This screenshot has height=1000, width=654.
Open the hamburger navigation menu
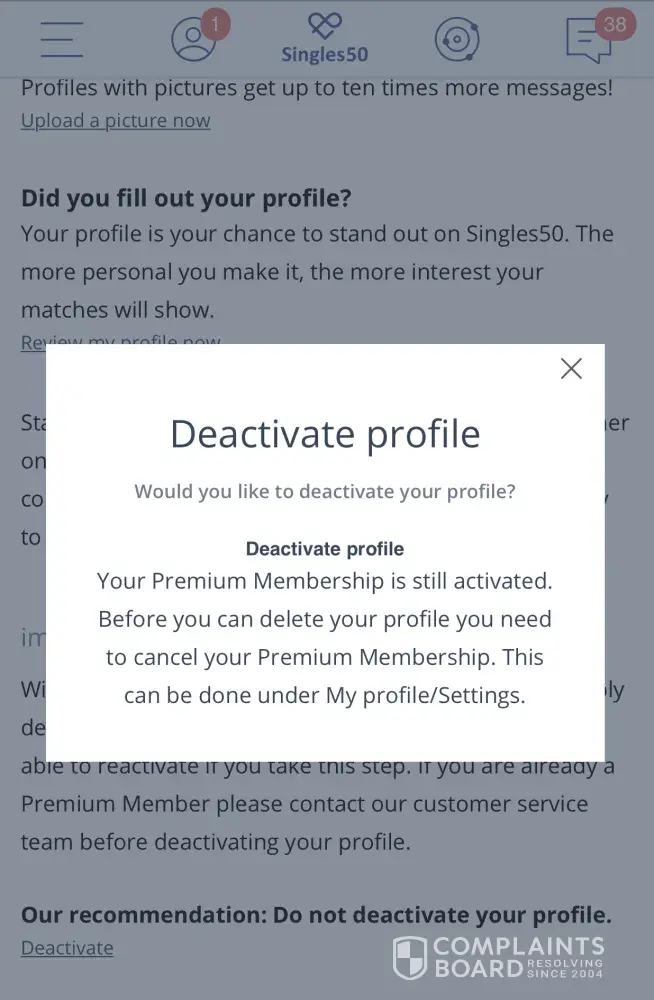pos(62,40)
